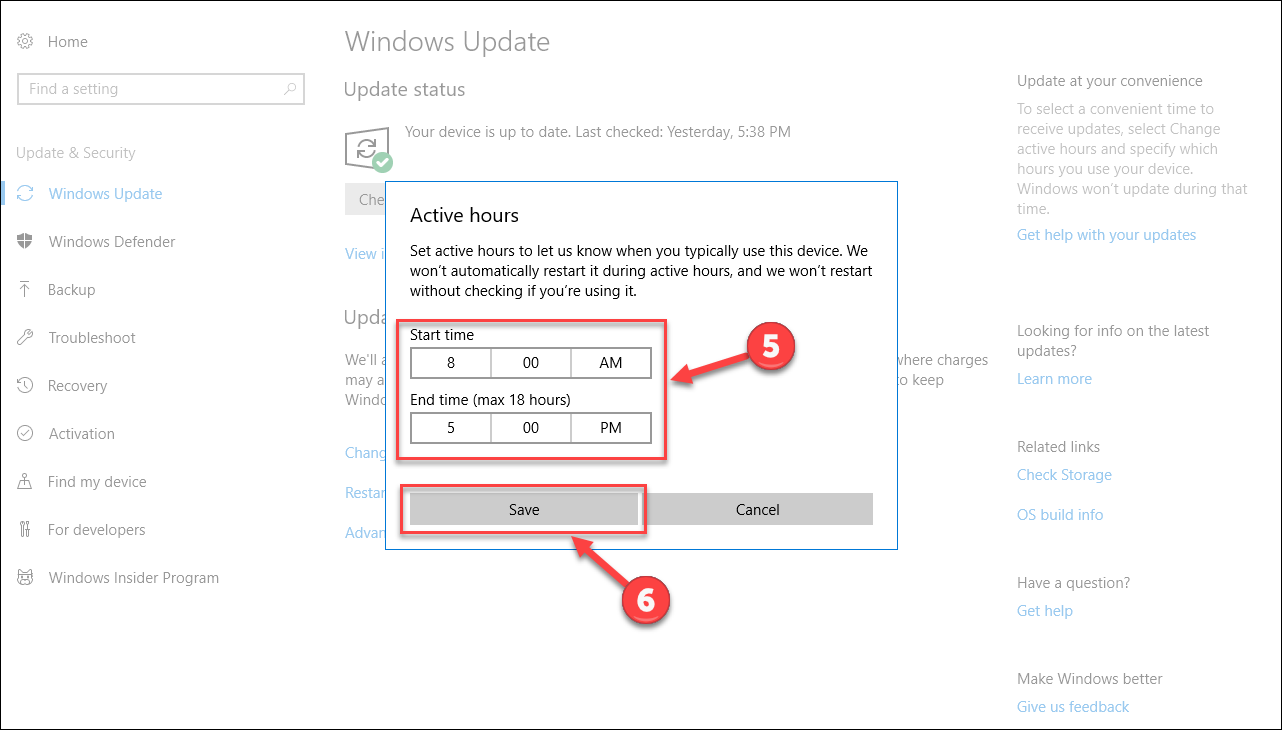Click the Get help link
Viewport: 1282px width, 730px height.
(x=1045, y=611)
